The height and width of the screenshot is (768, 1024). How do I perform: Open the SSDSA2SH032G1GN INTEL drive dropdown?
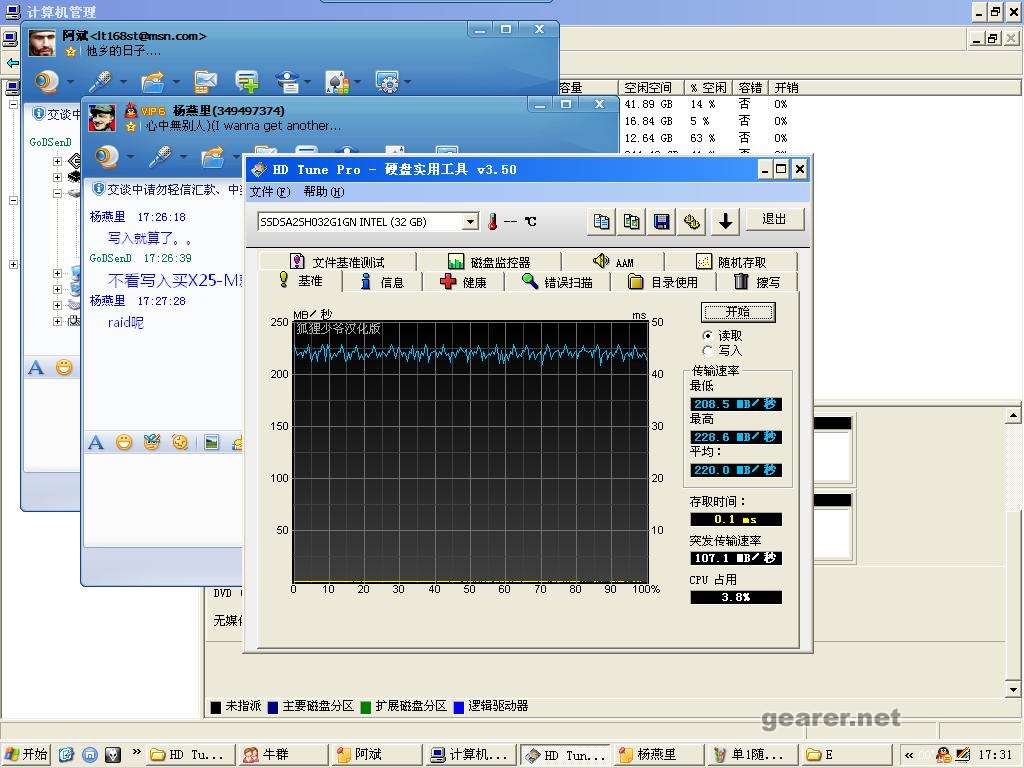(x=470, y=222)
